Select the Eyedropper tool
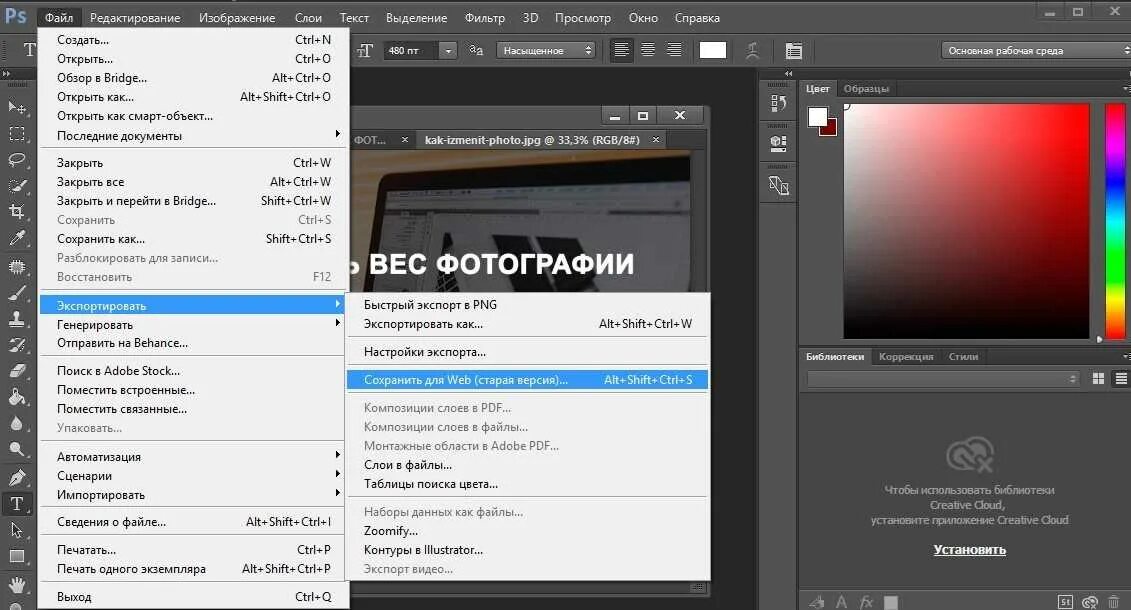 point(17,238)
